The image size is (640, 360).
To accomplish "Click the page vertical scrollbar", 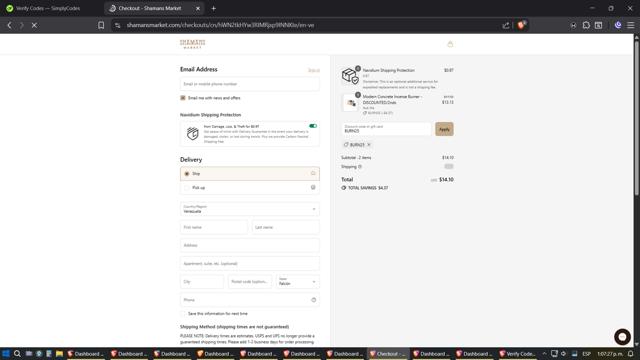I will click(x=636, y=118).
